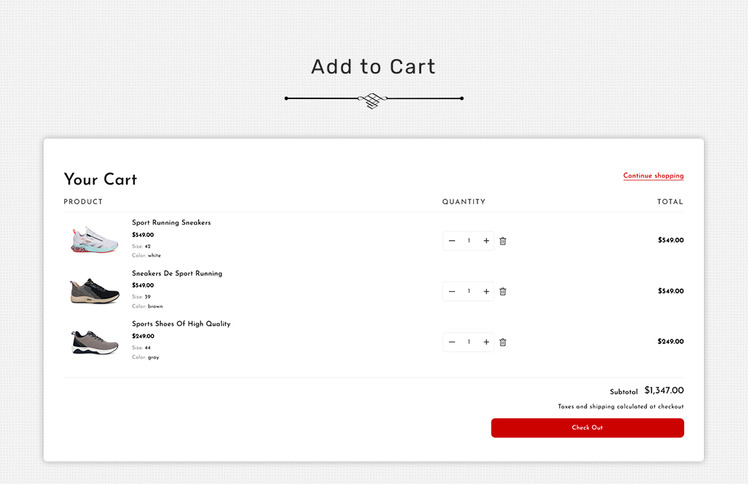
Task: Click the QUANTITY column header
Action: coord(464,202)
